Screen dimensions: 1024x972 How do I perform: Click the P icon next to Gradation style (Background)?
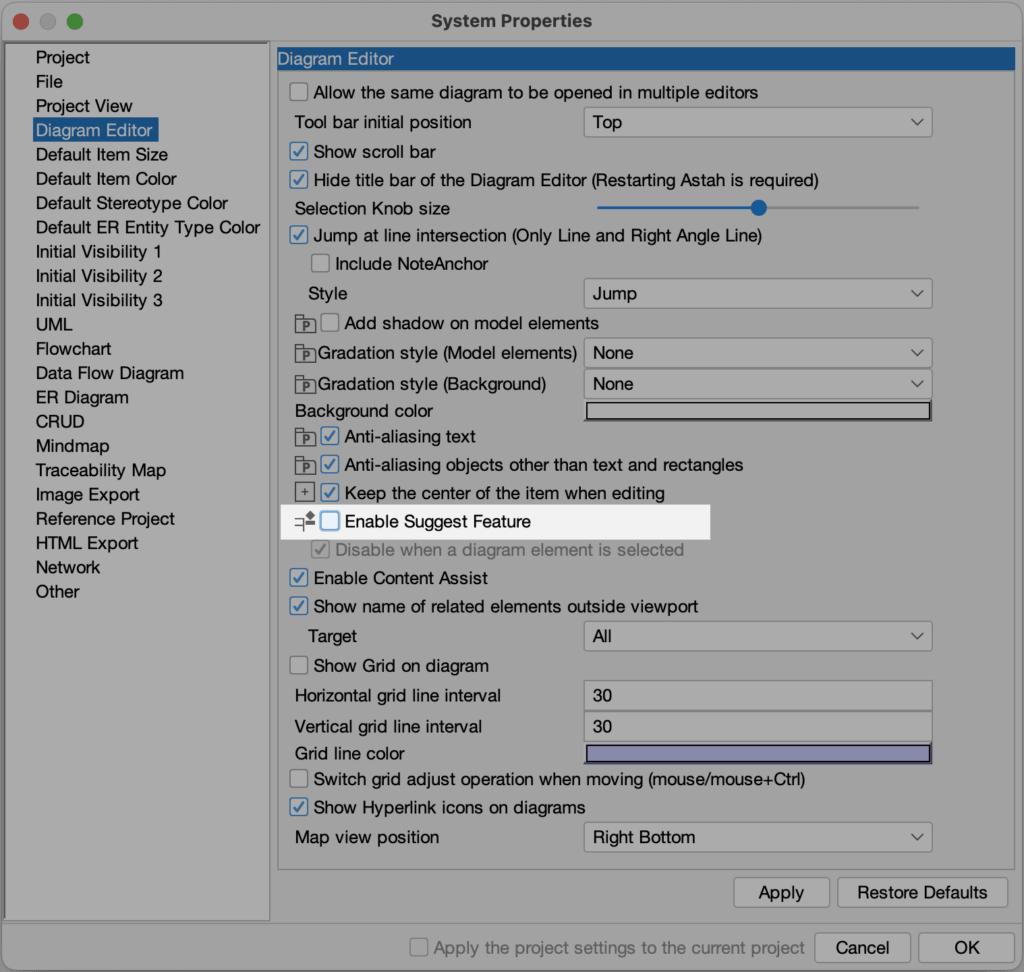click(305, 384)
